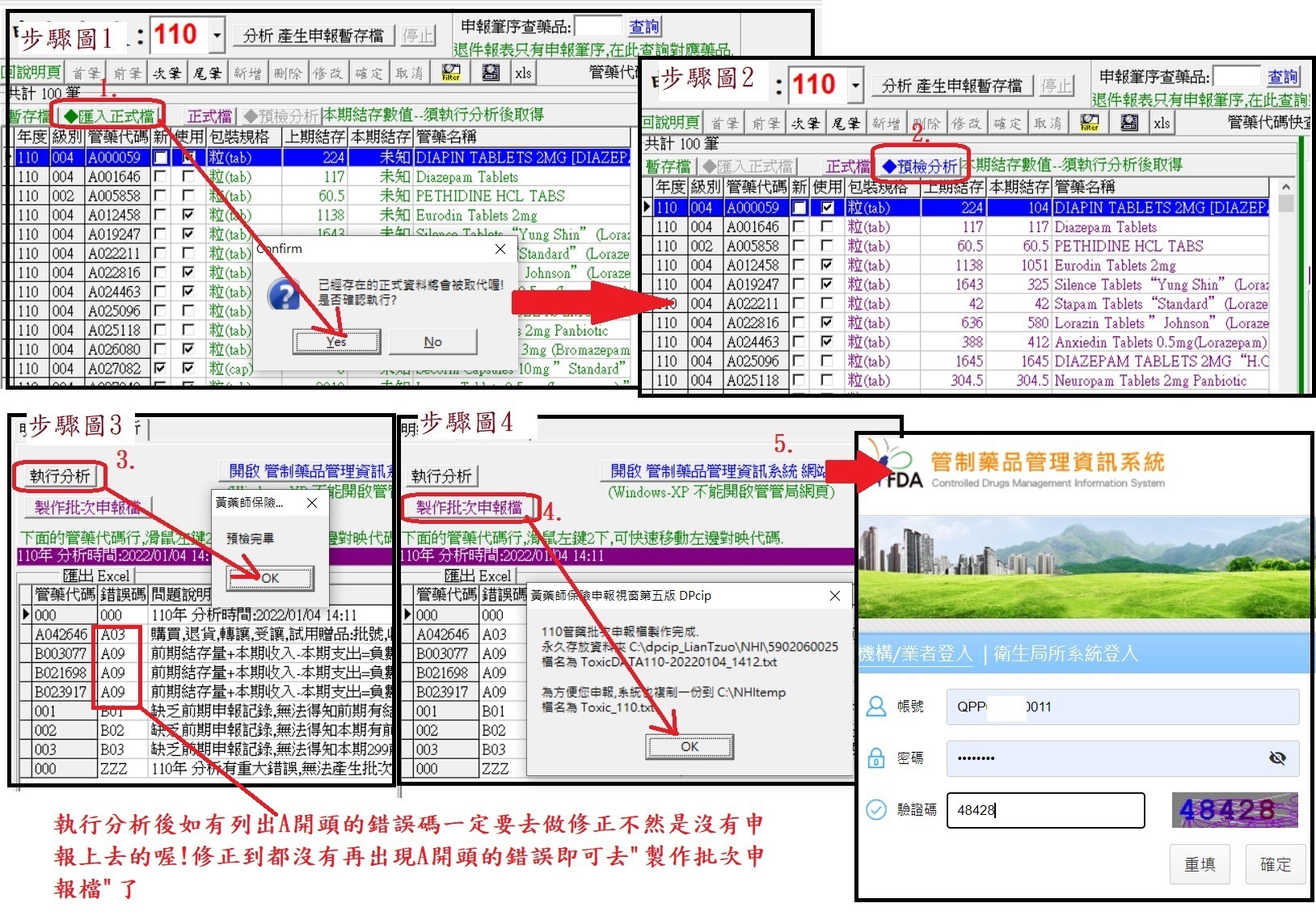Image resolution: width=1316 pixels, height=920 pixels.
Task: Click No in the Confirm dialog
Action: point(433,342)
